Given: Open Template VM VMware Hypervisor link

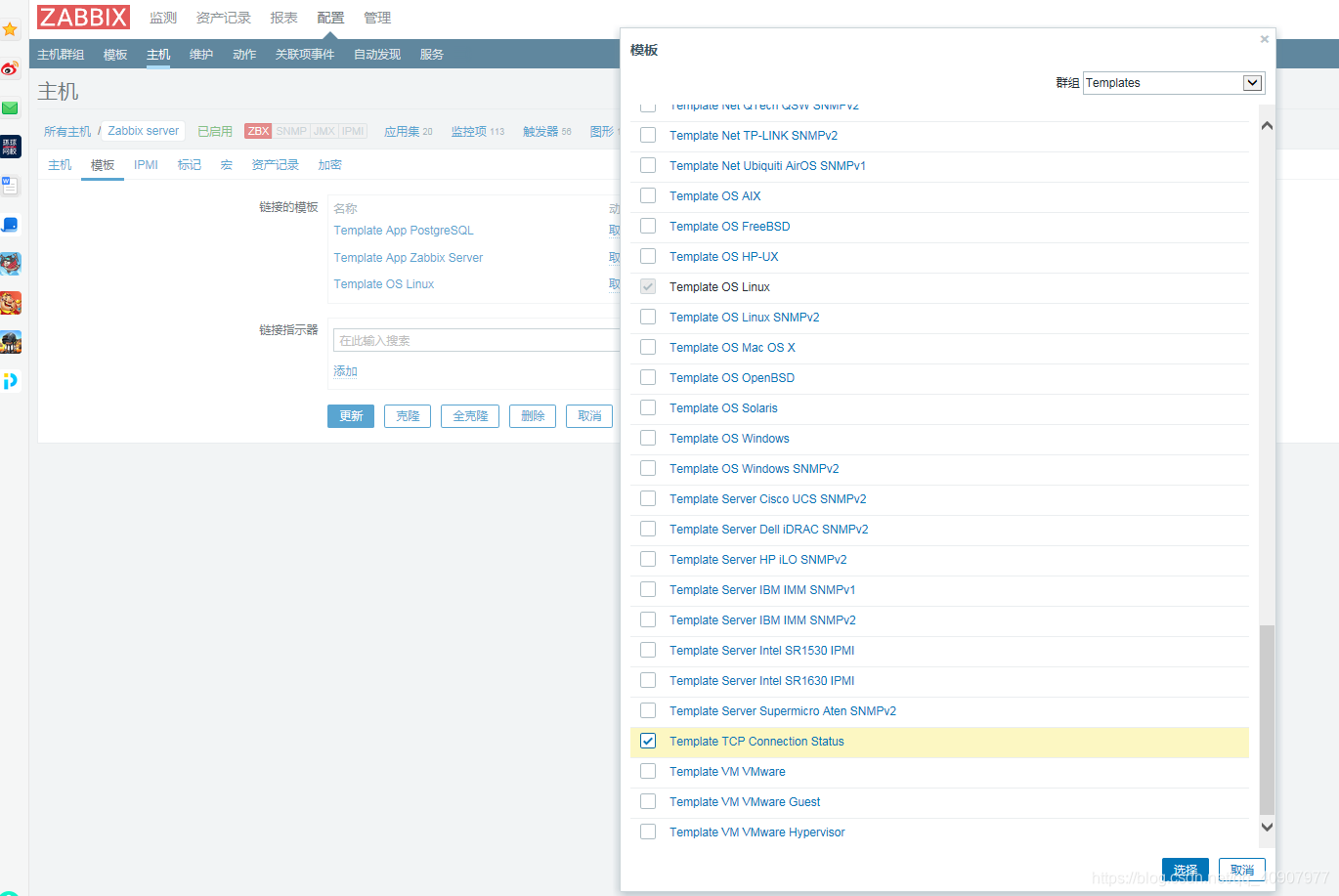Looking at the screenshot, I should click(x=757, y=832).
